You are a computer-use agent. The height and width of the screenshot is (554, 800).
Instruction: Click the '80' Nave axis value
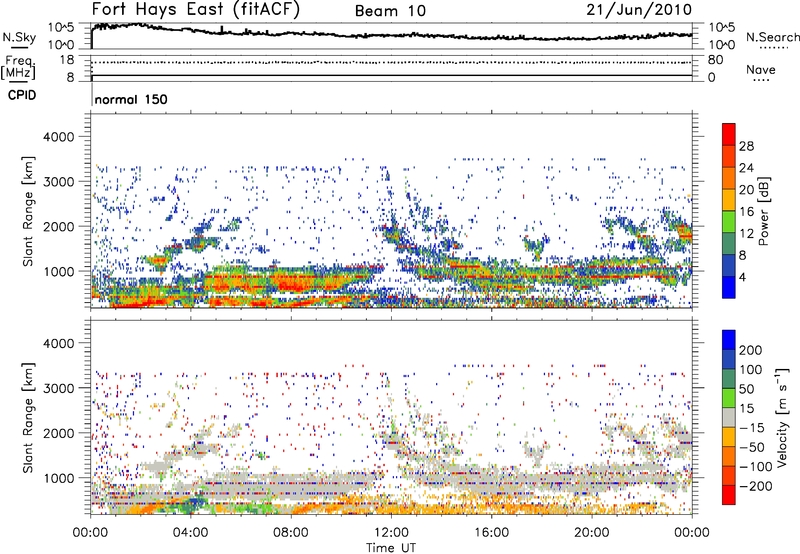pos(715,60)
